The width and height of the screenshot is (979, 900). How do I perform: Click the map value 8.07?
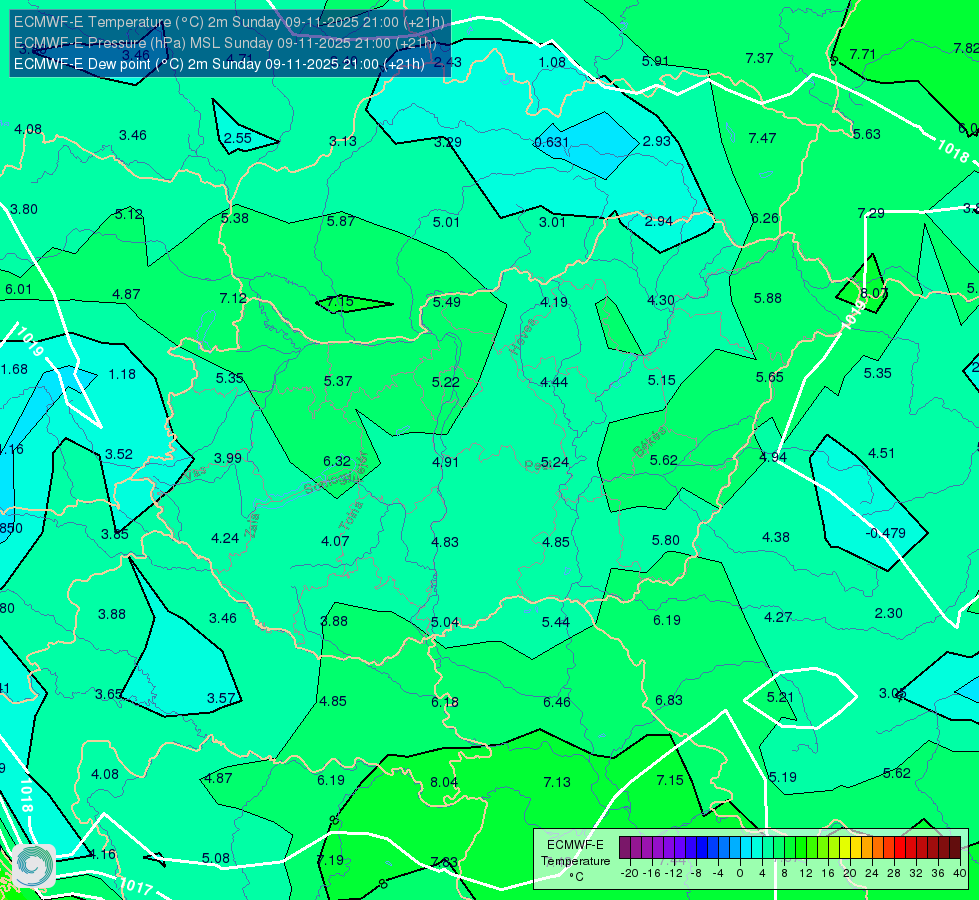click(874, 293)
